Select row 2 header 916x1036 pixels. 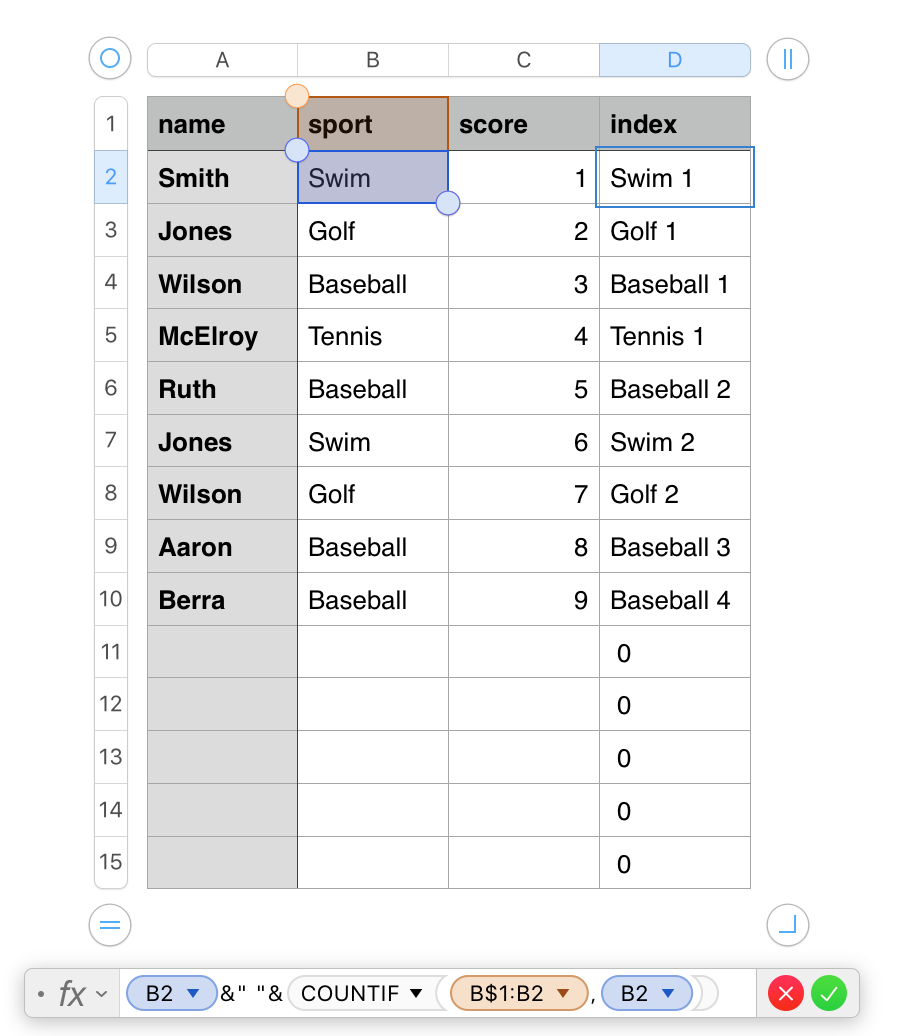(x=111, y=177)
